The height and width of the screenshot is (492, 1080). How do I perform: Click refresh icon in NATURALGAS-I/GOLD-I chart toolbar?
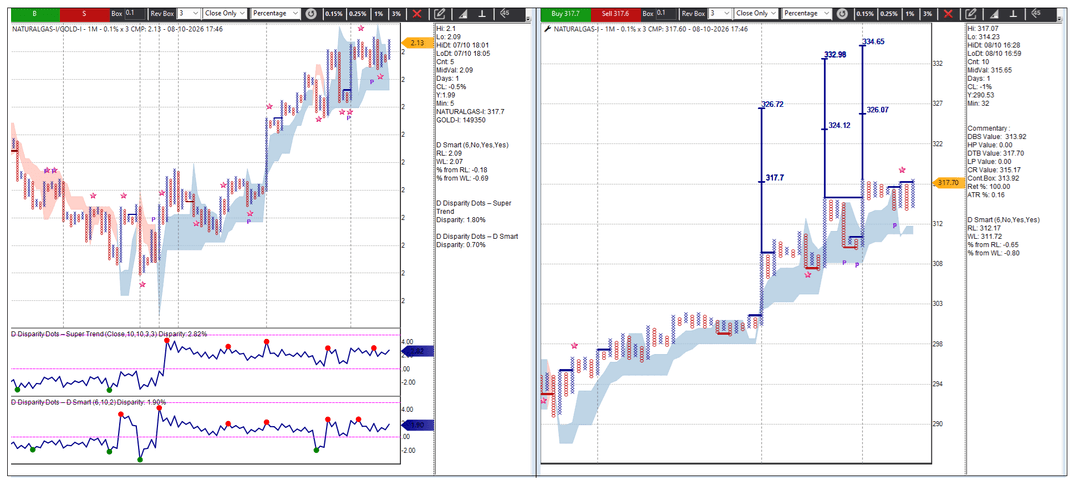click(x=311, y=13)
